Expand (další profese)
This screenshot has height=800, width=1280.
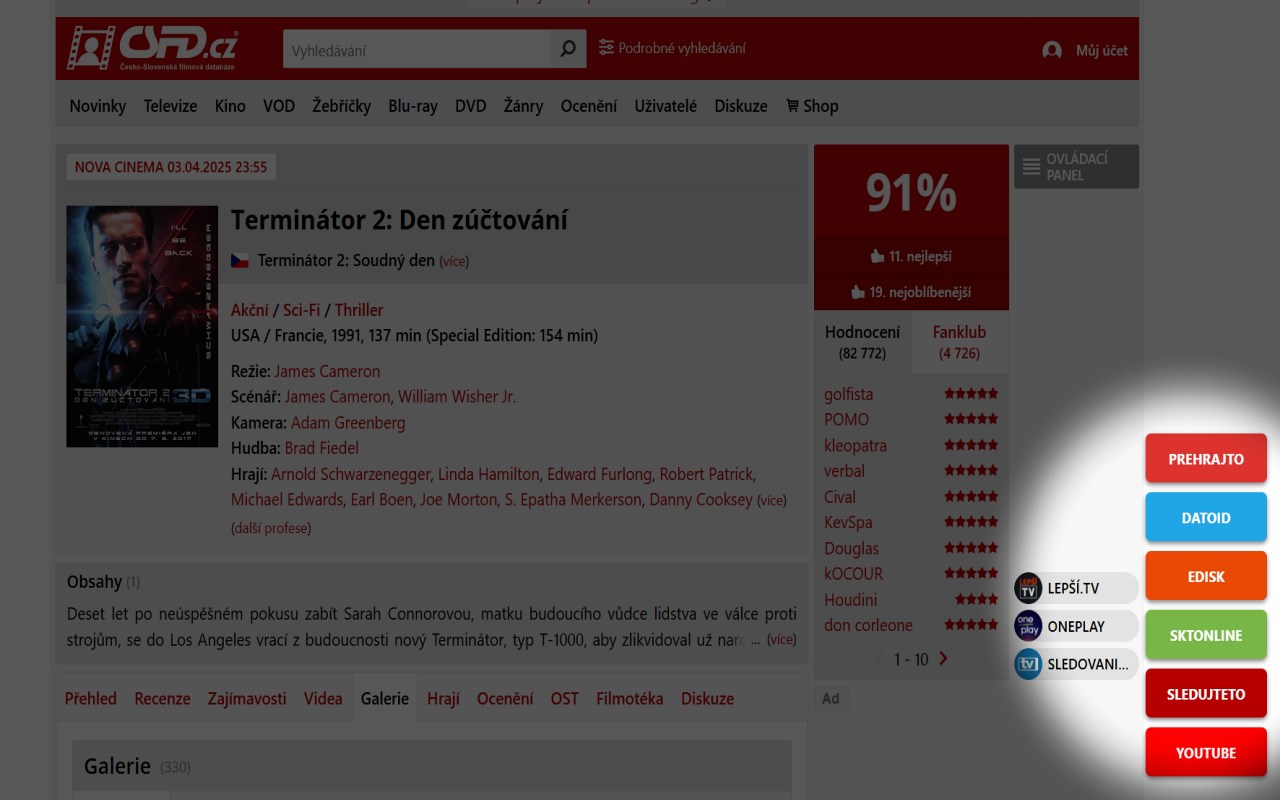271,527
